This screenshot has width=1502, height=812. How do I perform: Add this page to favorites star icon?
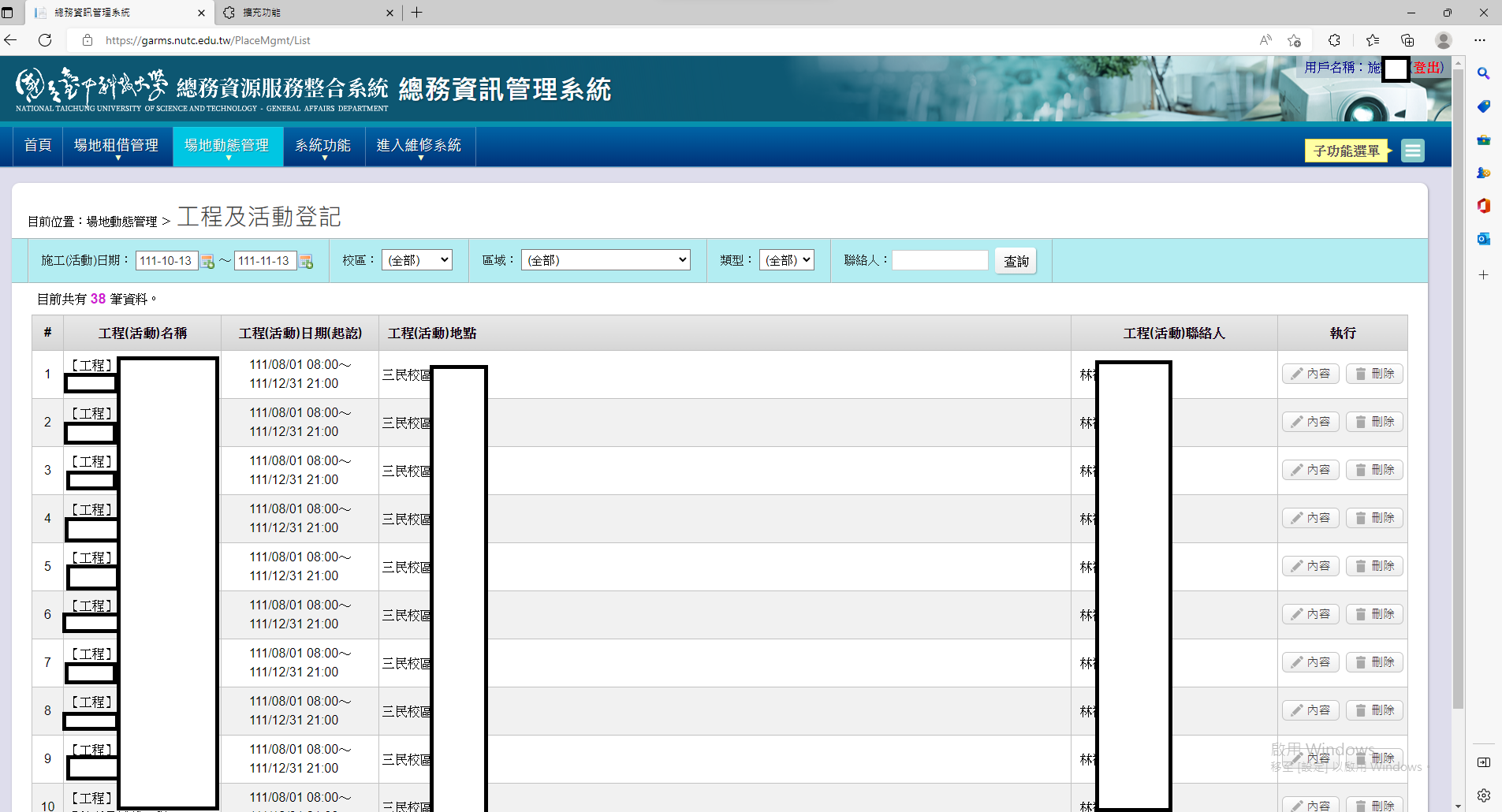coord(1294,40)
